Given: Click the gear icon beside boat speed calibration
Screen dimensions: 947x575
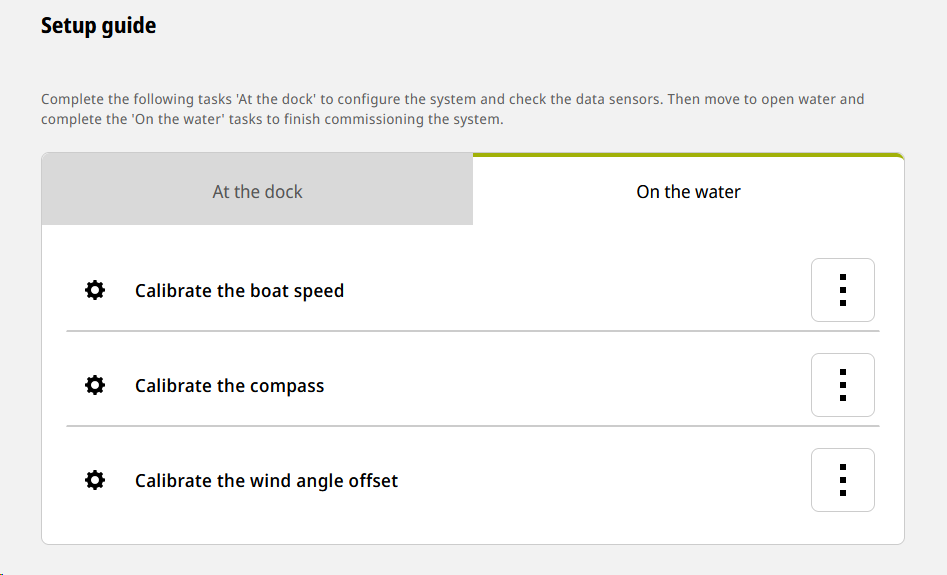Looking at the screenshot, I should (x=95, y=291).
